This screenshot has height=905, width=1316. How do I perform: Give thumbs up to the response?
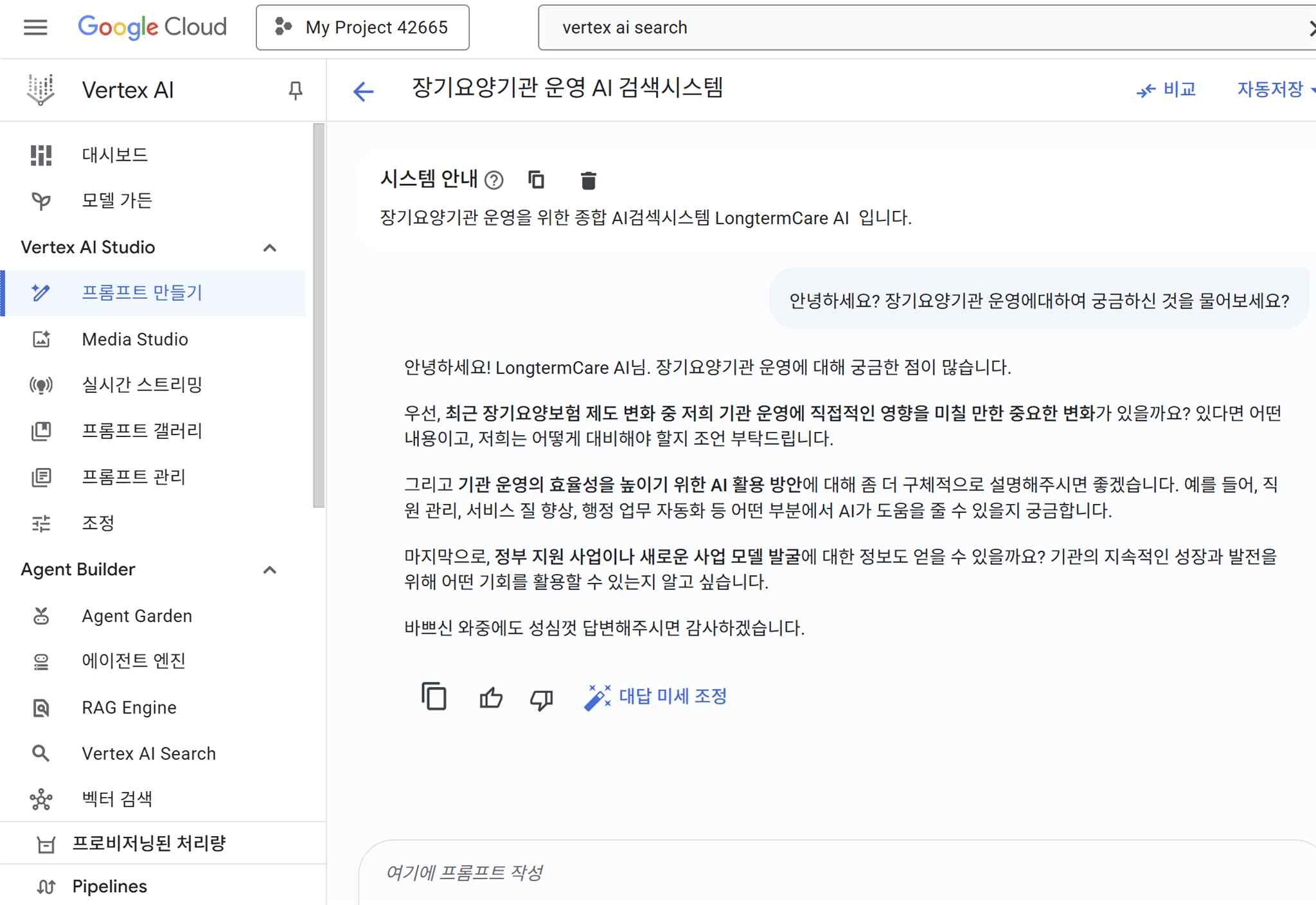(x=491, y=697)
